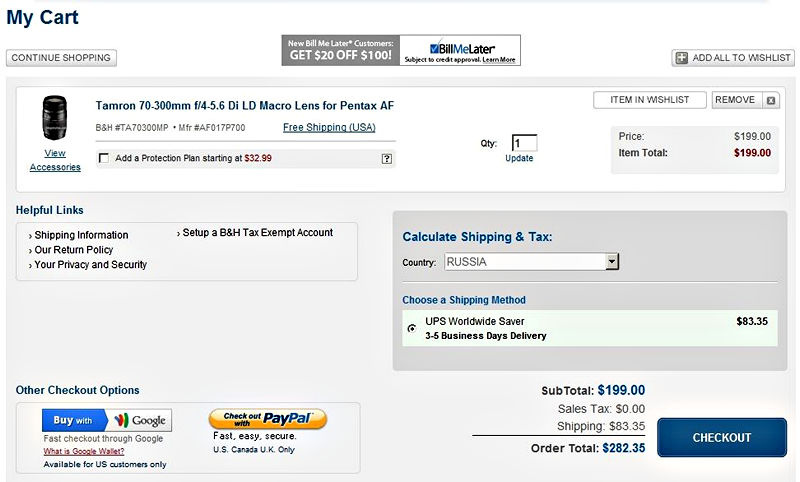Click the Item in Wishlist button

(x=649, y=100)
